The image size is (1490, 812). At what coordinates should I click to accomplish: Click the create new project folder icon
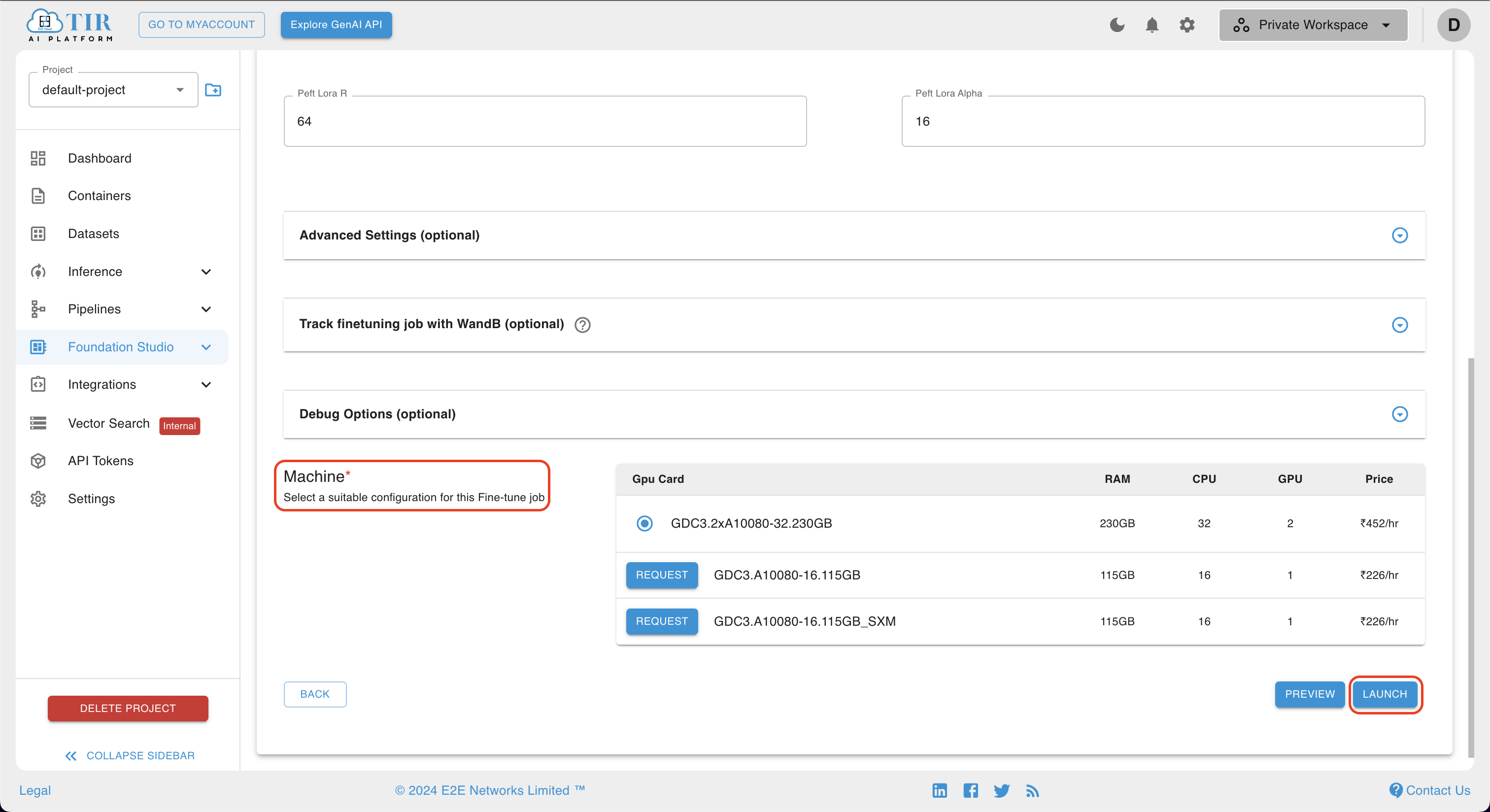(213, 90)
